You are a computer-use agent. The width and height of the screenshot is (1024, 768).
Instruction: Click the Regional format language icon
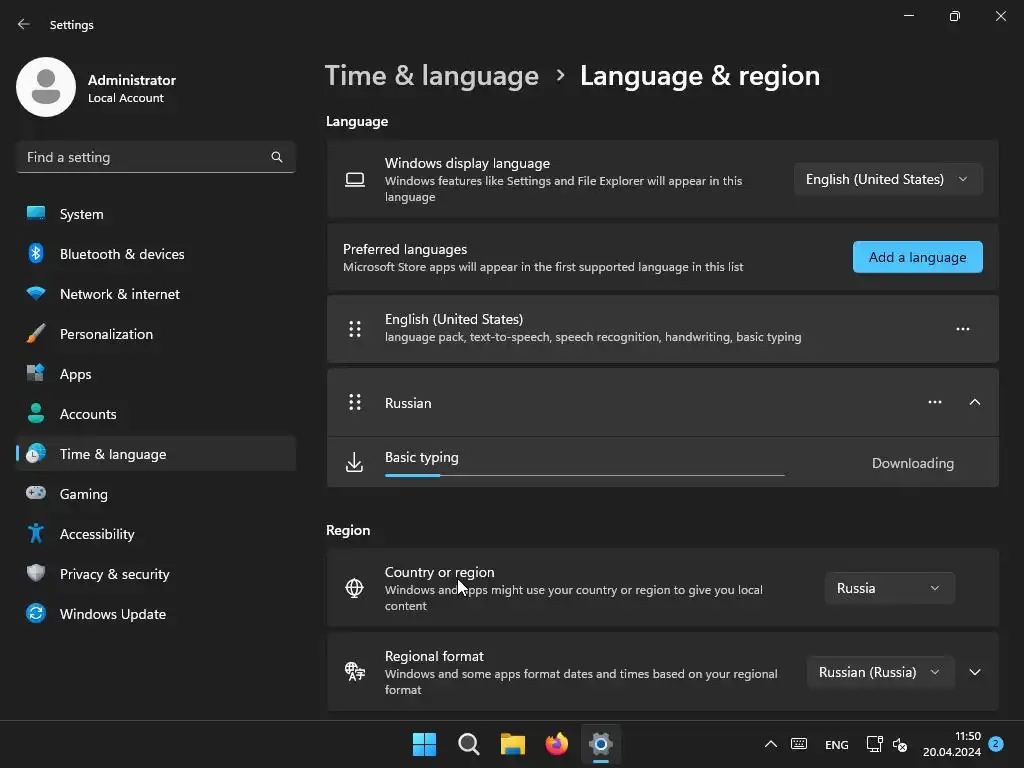pyautogui.click(x=355, y=671)
